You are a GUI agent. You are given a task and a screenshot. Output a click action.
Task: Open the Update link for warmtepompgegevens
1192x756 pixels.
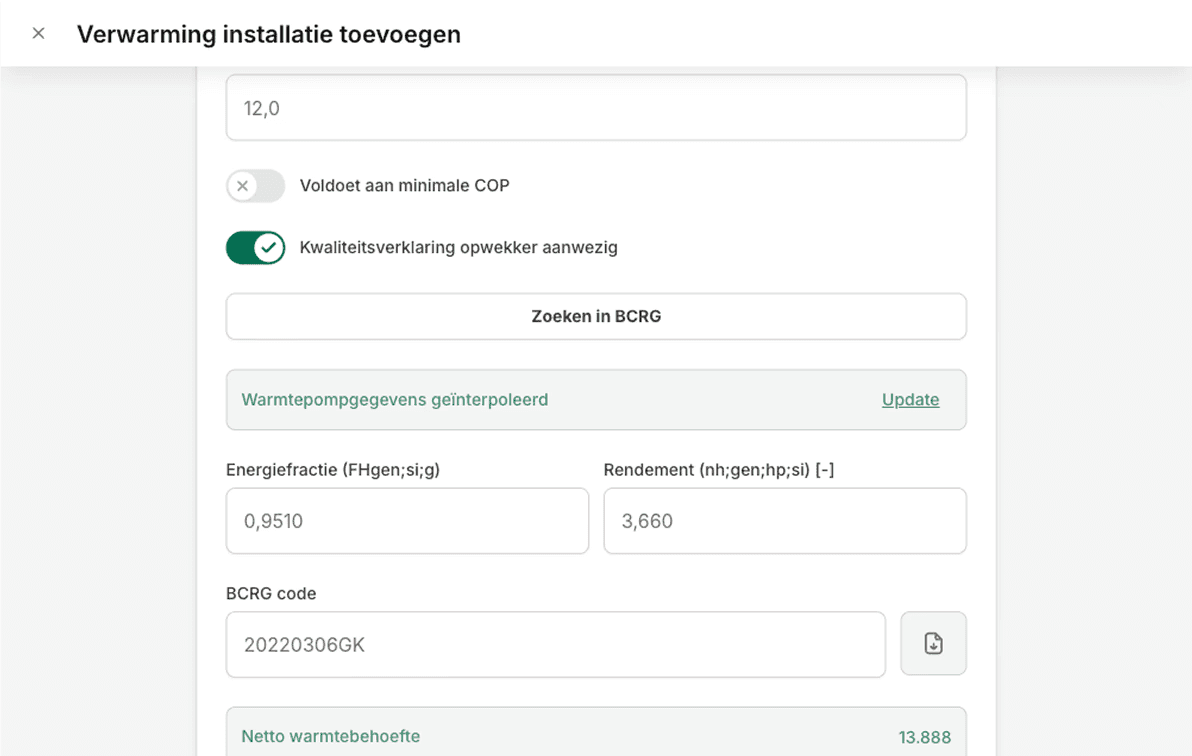910,399
